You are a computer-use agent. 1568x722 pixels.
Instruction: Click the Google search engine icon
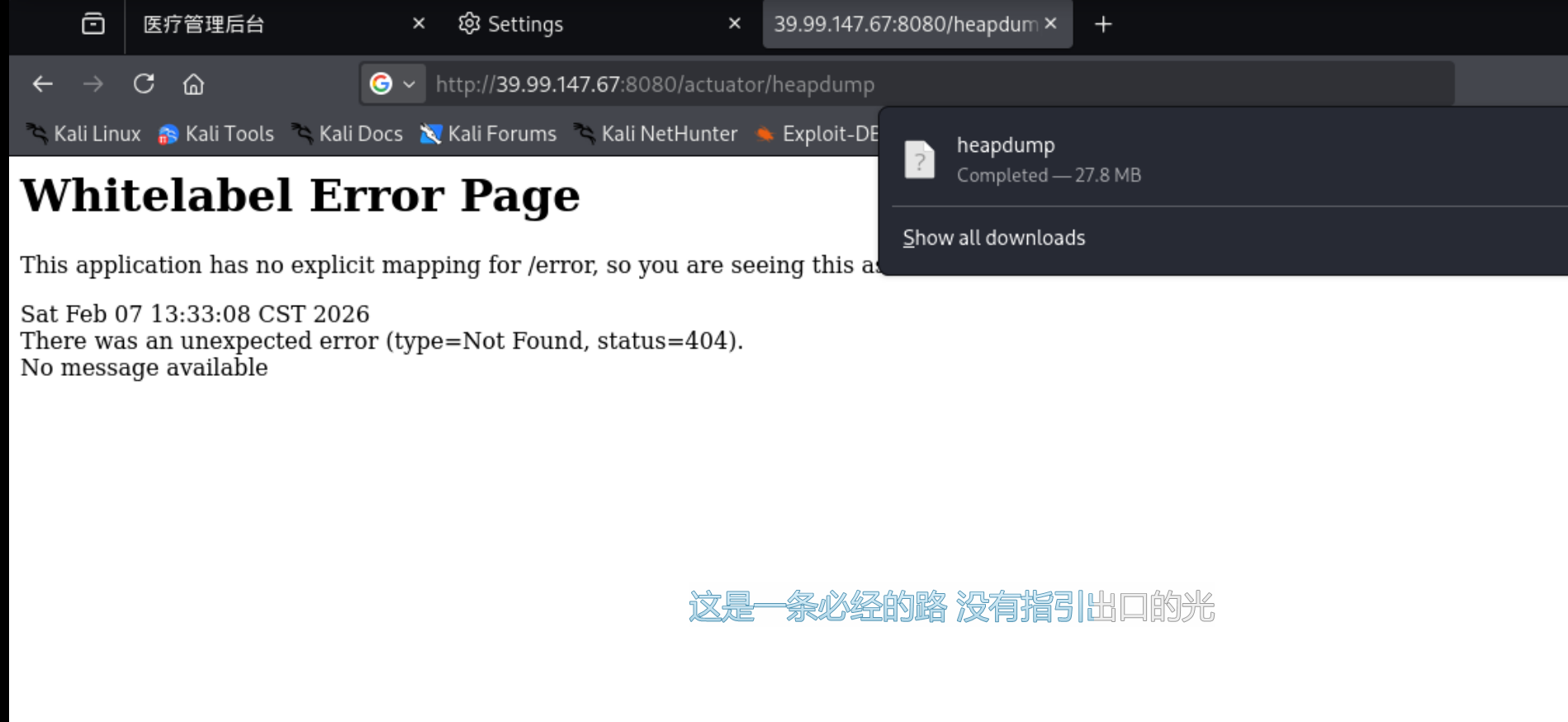(381, 84)
